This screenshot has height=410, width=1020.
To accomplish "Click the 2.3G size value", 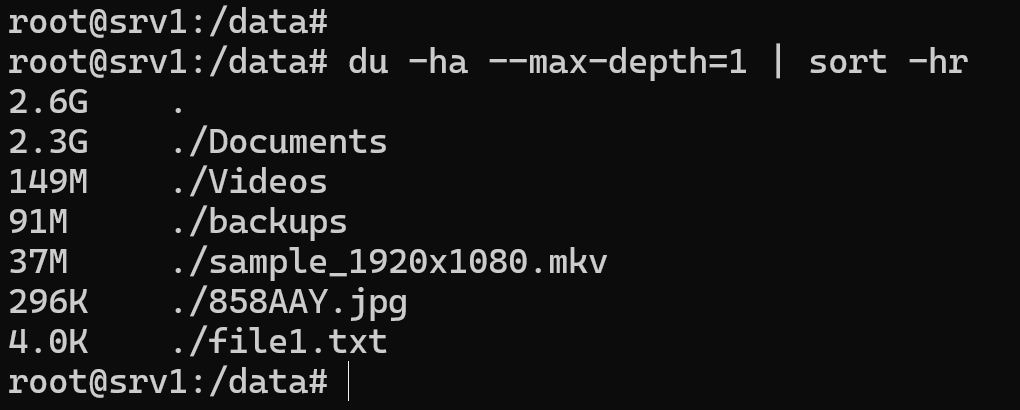I will point(48,142).
